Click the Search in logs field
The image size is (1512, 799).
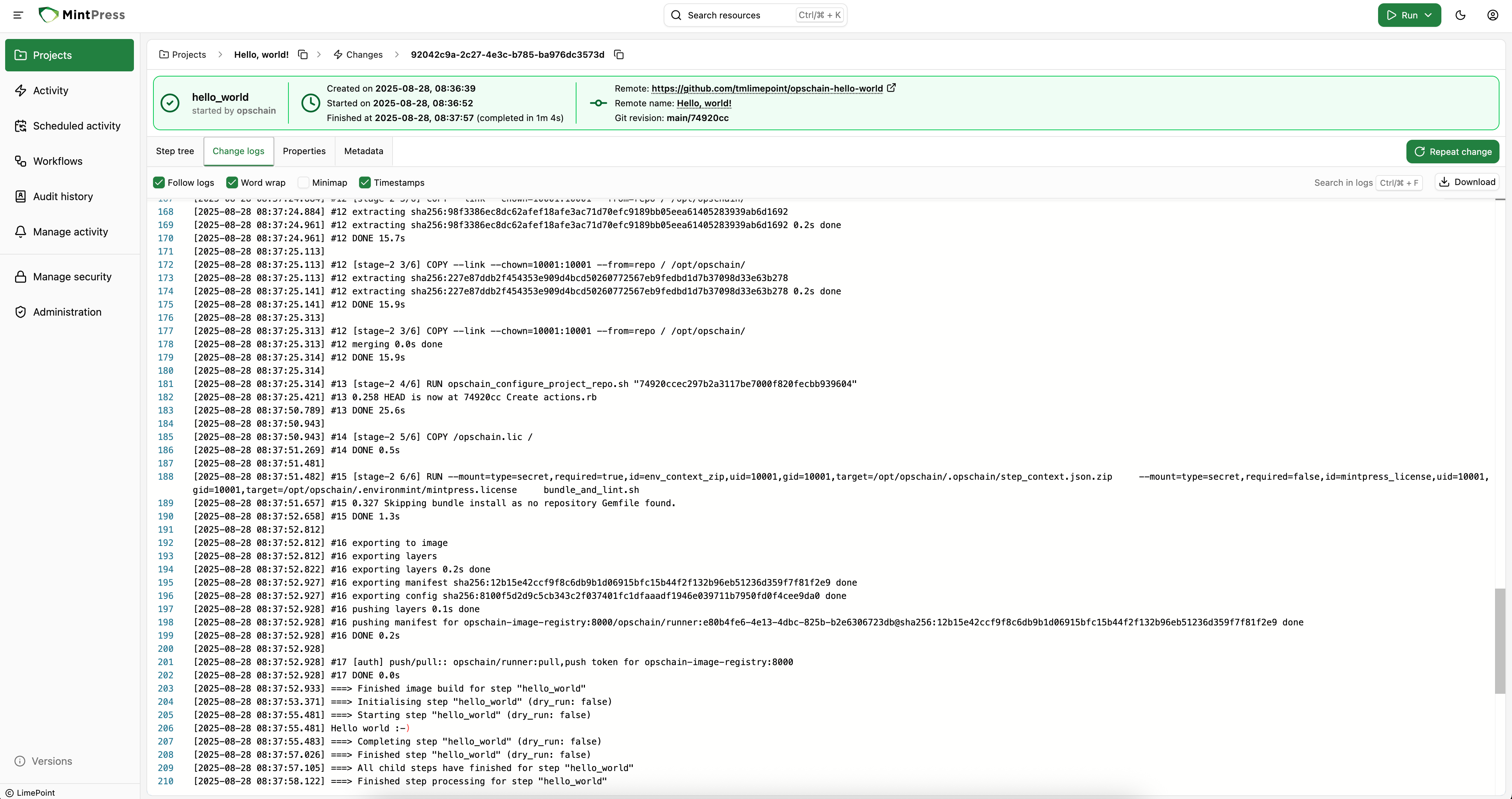[1368, 182]
